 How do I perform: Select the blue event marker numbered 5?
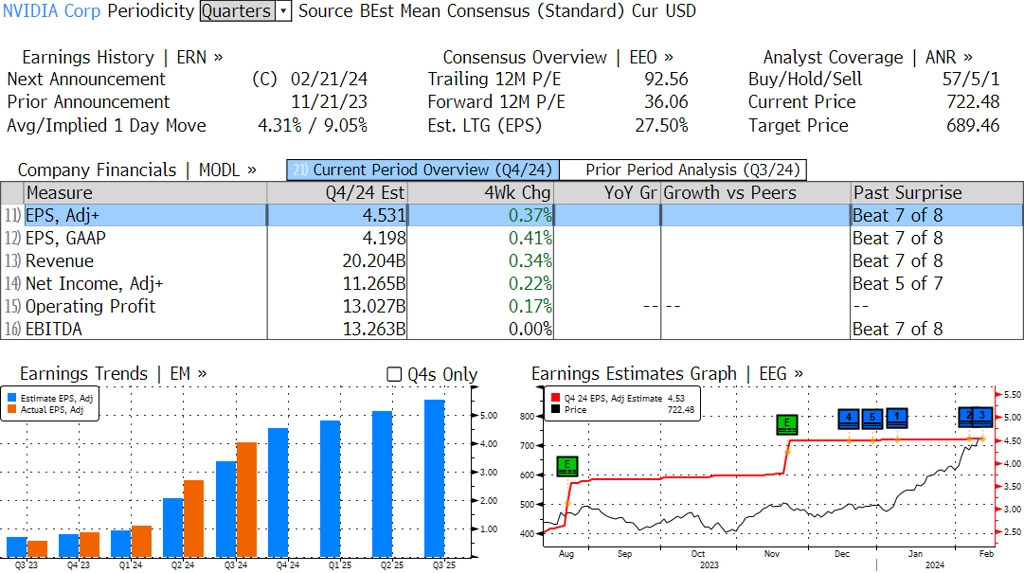(872, 418)
